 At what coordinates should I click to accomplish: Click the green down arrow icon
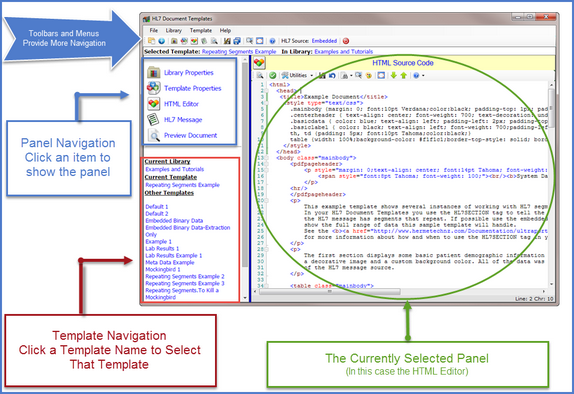coord(394,75)
